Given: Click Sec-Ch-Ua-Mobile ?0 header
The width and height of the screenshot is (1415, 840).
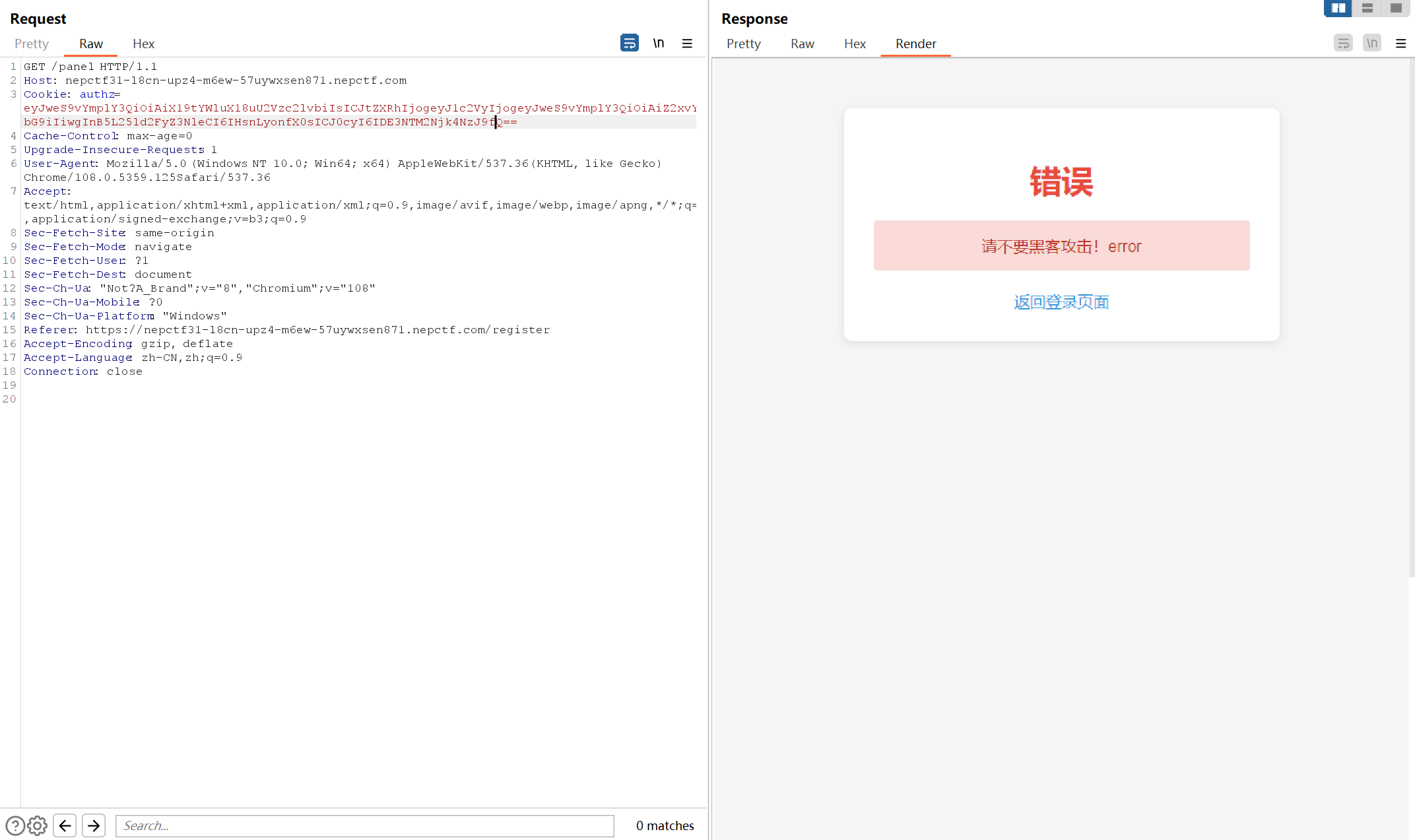Looking at the screenshot, I should [93, 302].
